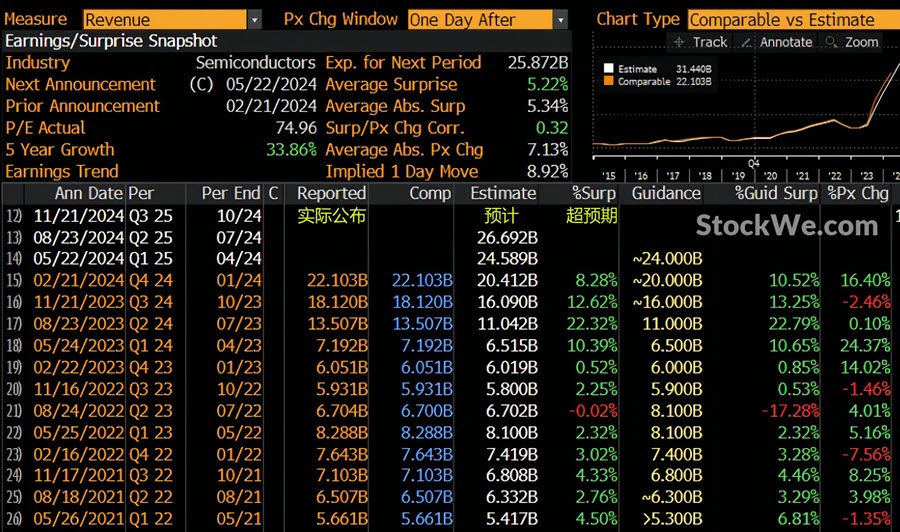Click the white Estimate legend swatch

pos(608,69)
